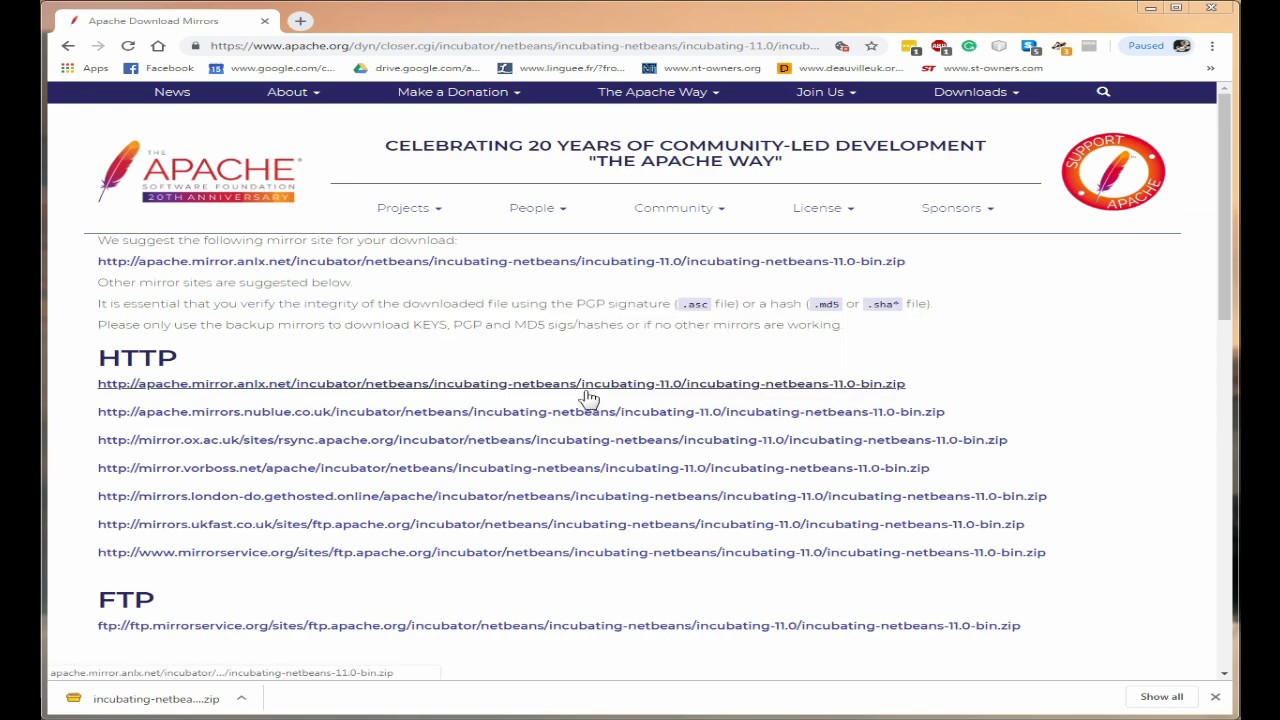Open the mirror.ox.ac.uk mirror link

point(552,440)
